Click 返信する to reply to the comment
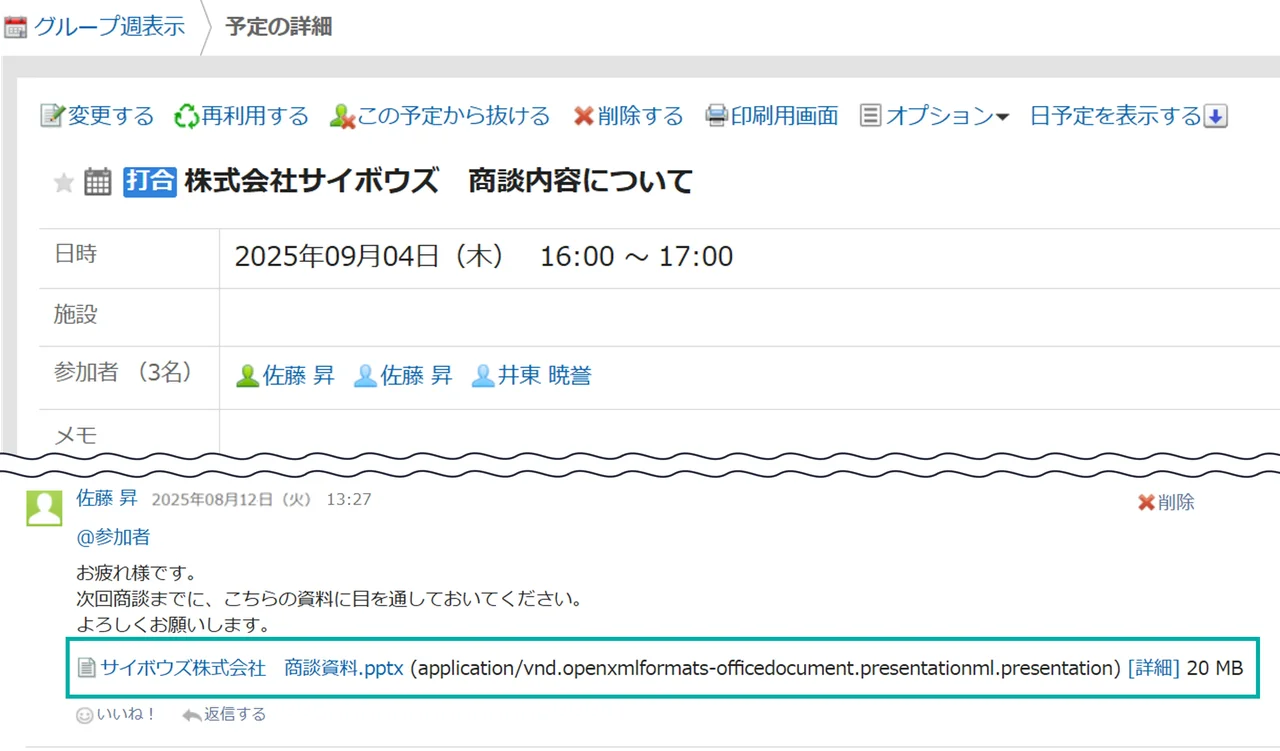The image size is (1280, 751). (235, 714)
